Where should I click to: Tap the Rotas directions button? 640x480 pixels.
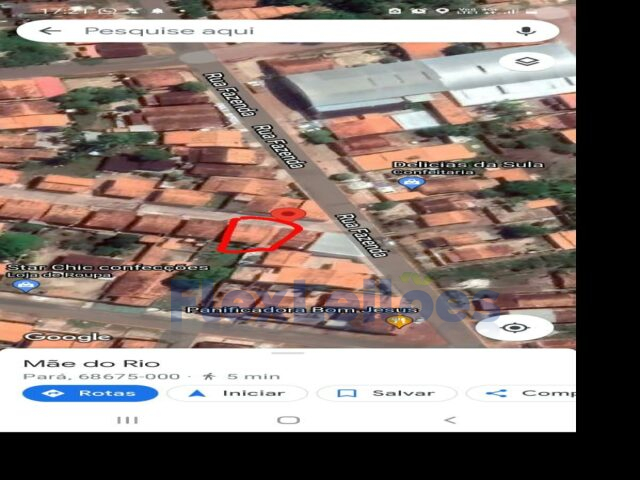90,393
